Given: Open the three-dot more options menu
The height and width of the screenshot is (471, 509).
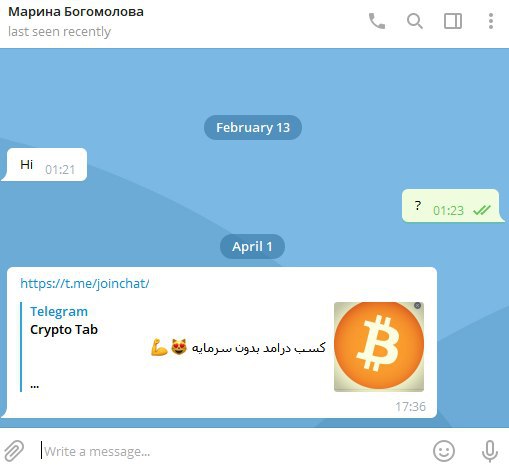Looking at the screenshot, I should (x=491, y=21).
